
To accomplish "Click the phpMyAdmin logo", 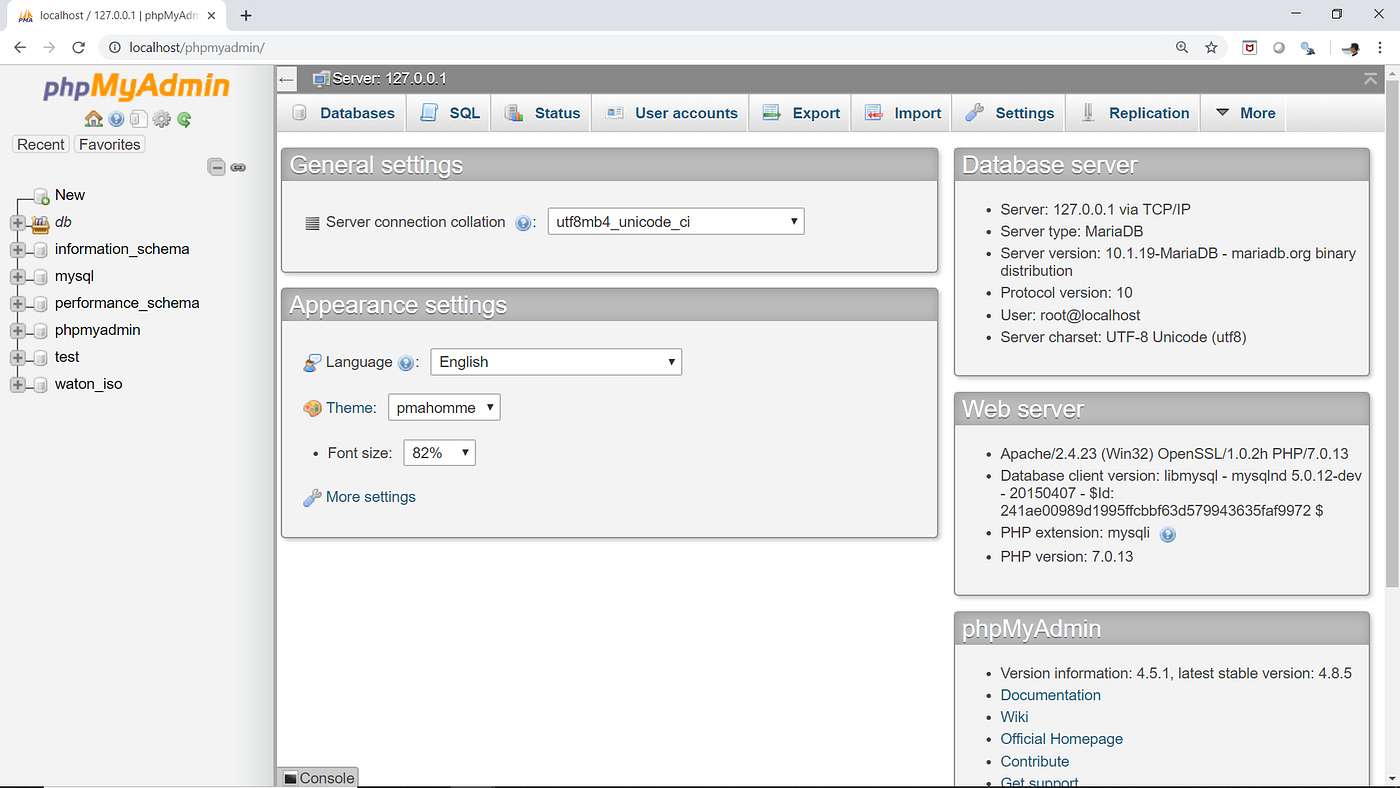I will click(x=137, y=87).
